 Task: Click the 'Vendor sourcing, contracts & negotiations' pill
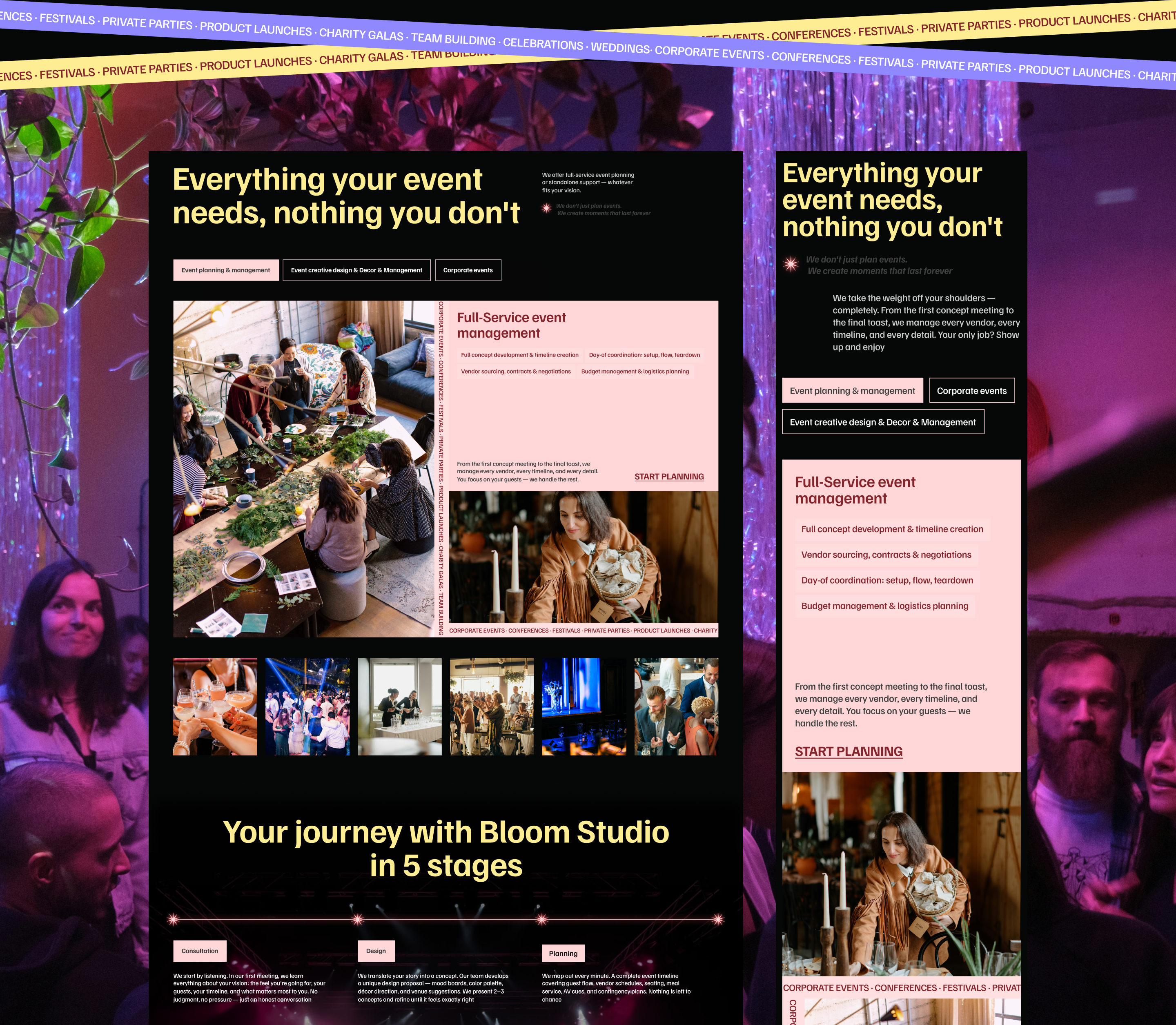[x=515, y=371]
